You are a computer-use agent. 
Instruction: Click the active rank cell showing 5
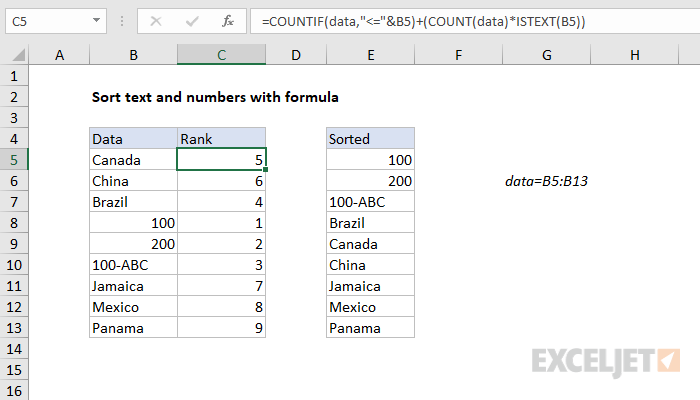tap(221, 160)
